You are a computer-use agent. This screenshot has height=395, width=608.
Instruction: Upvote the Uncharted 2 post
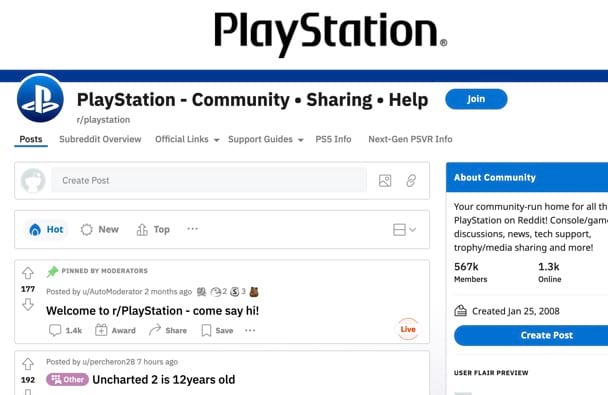coord(28,364)
